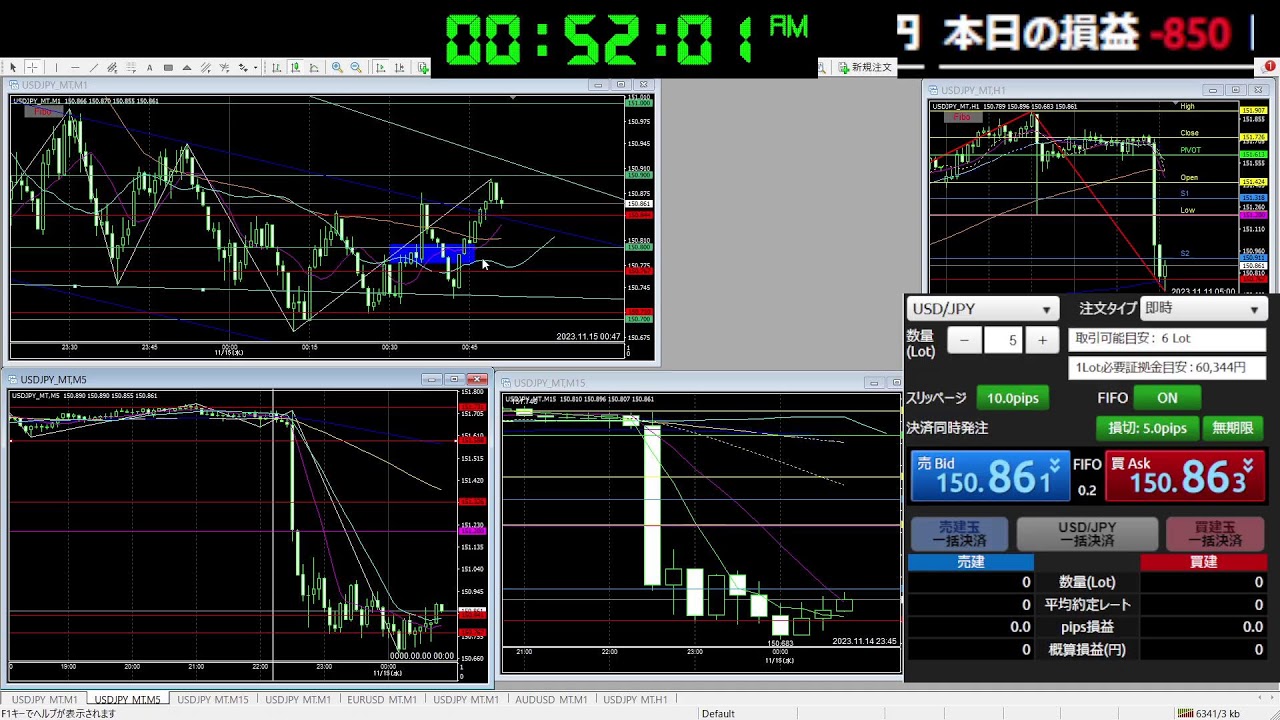The width and height of the screenshot is (1280, 720).
Task: Click the zoom in magnifier icon
Action: pyautogui.click(x=337, y=68)
